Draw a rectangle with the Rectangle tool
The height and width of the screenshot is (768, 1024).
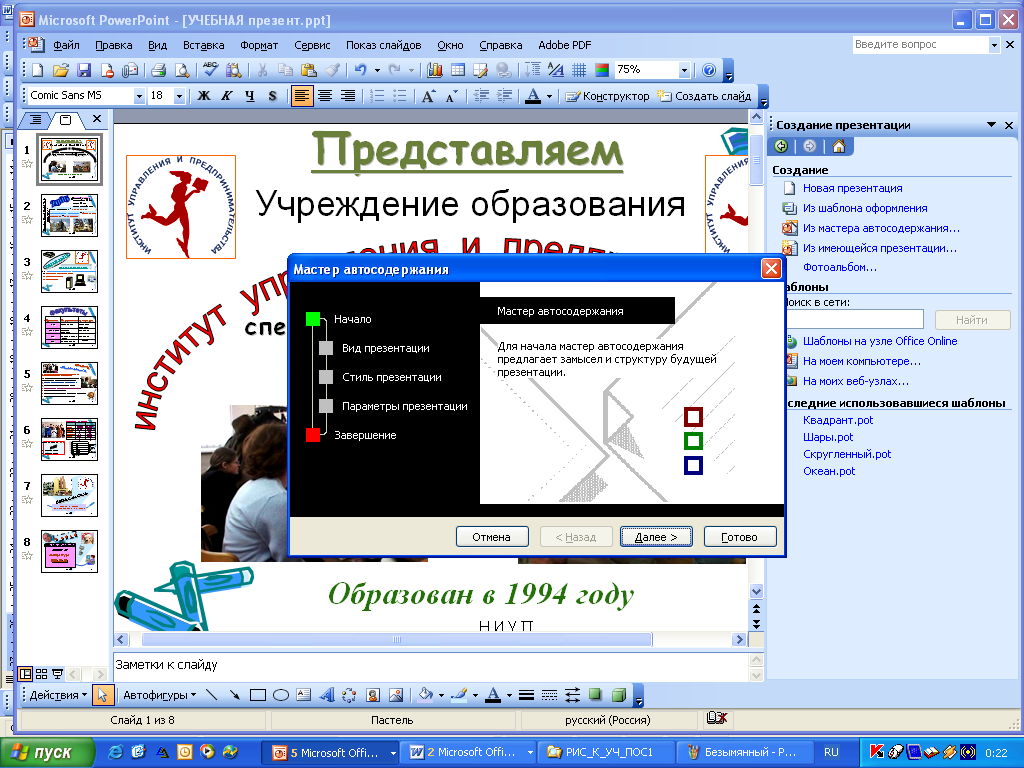pyautogui.click(x=258, y=695)
